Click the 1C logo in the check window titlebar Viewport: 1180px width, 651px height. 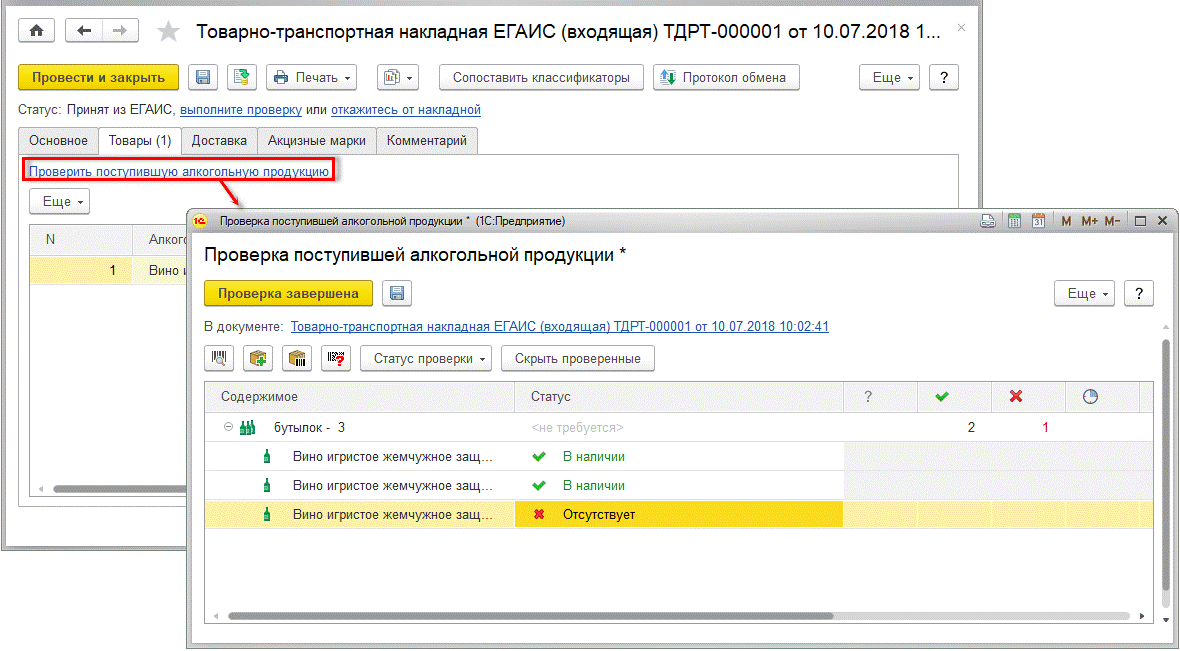[x=200, y=221]
